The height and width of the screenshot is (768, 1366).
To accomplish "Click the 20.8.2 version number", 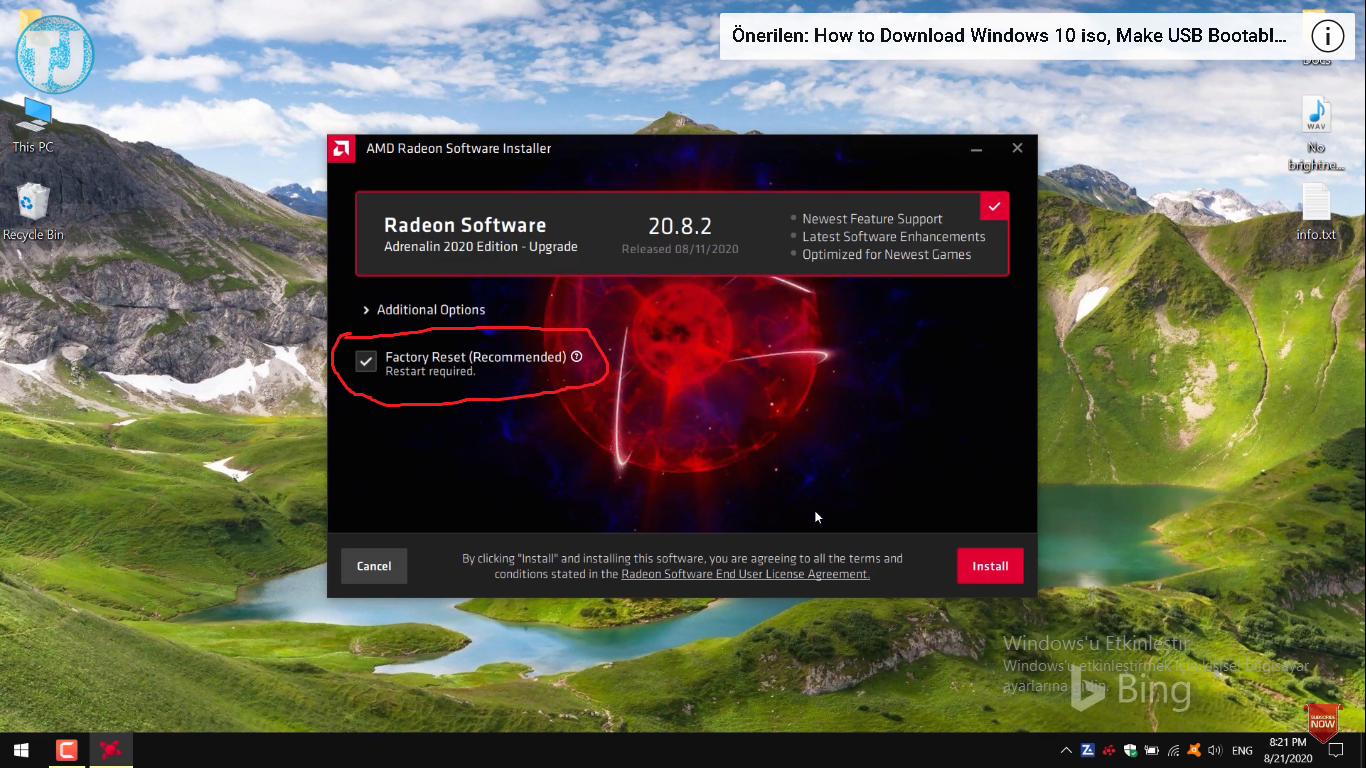I will click(x=680, y=226).
